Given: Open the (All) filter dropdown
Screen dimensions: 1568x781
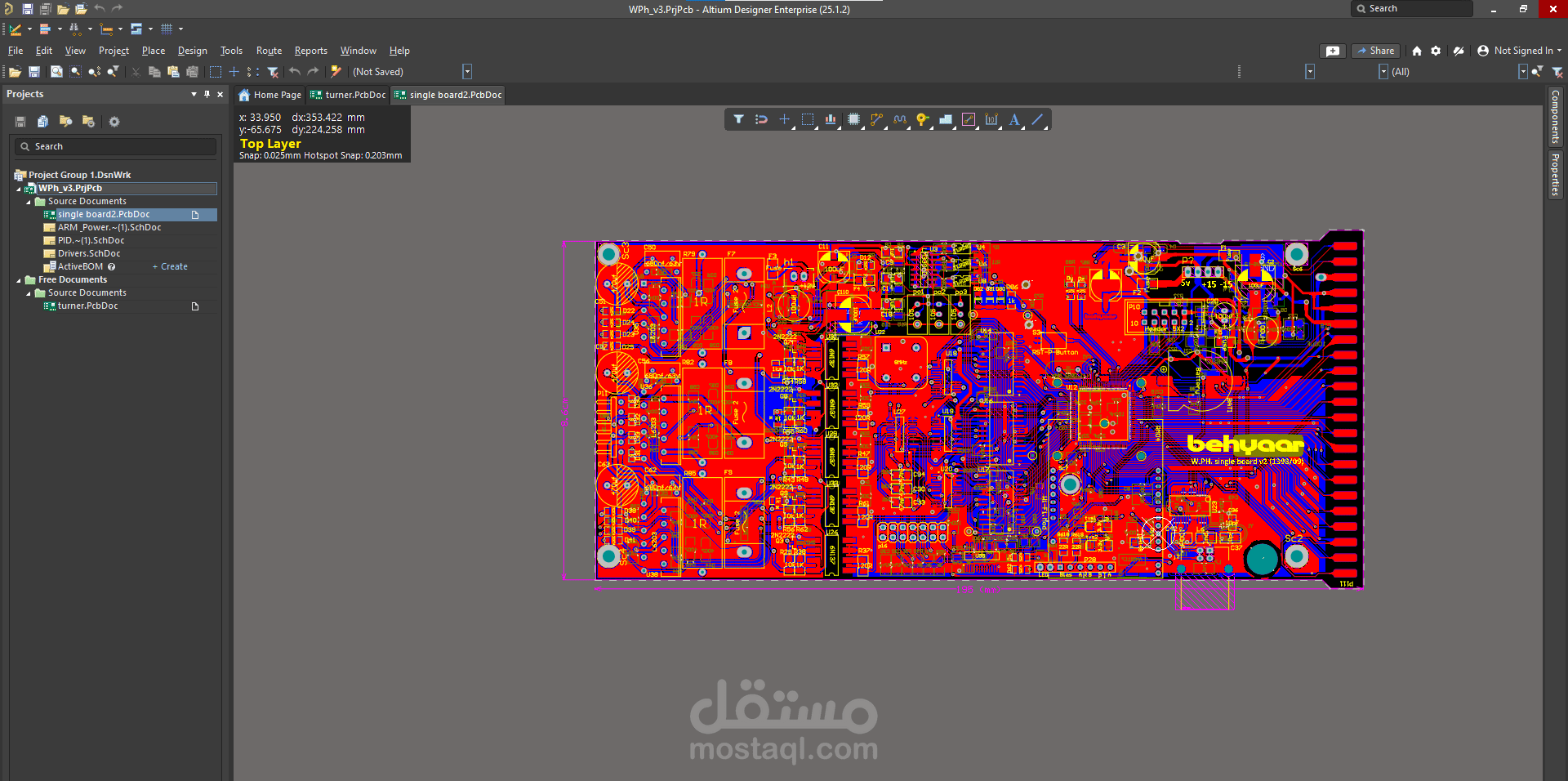Looking at the screenshot, I should (x=1523, y=72).
